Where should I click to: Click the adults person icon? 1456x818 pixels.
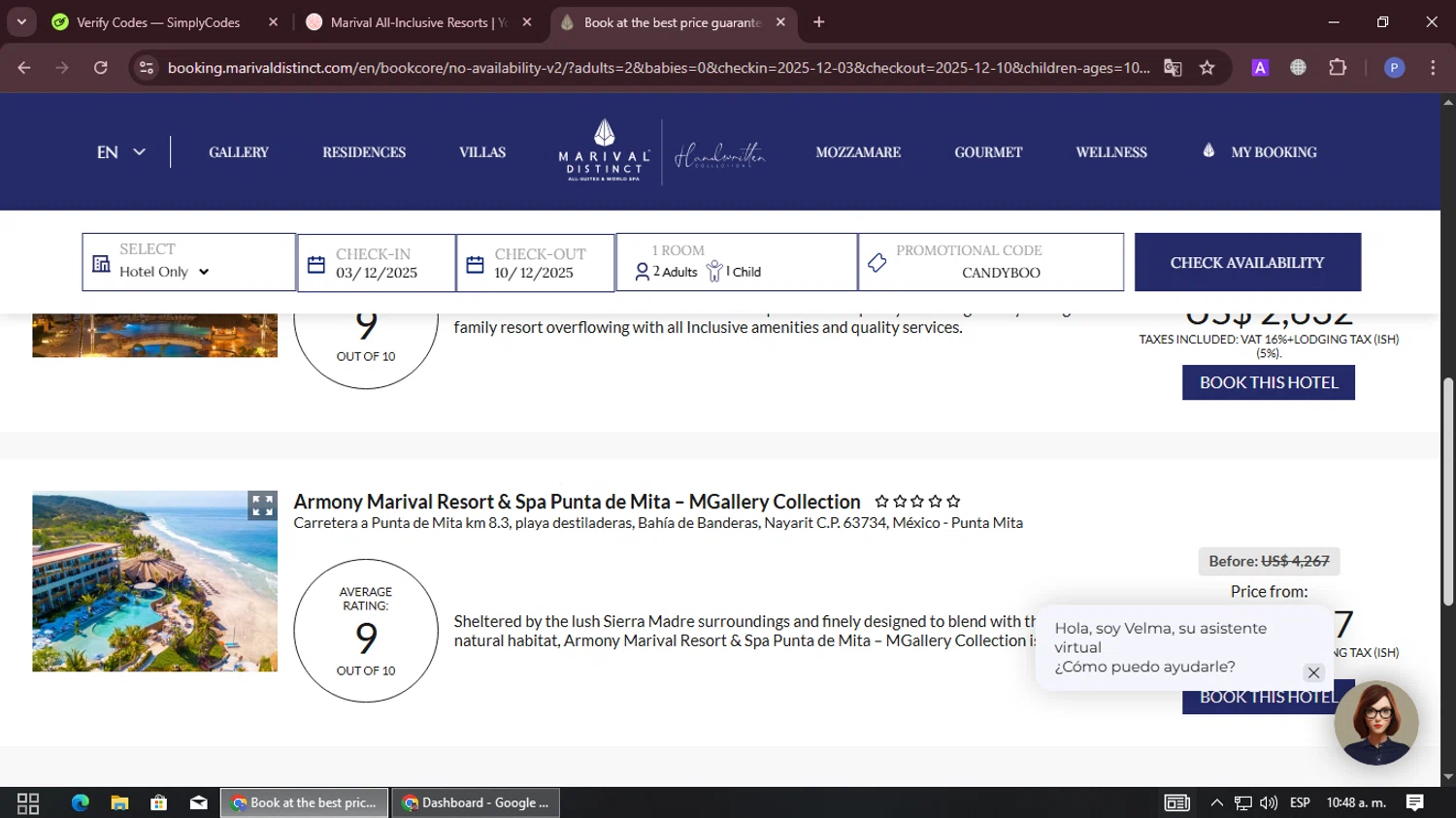click(642, 273)
